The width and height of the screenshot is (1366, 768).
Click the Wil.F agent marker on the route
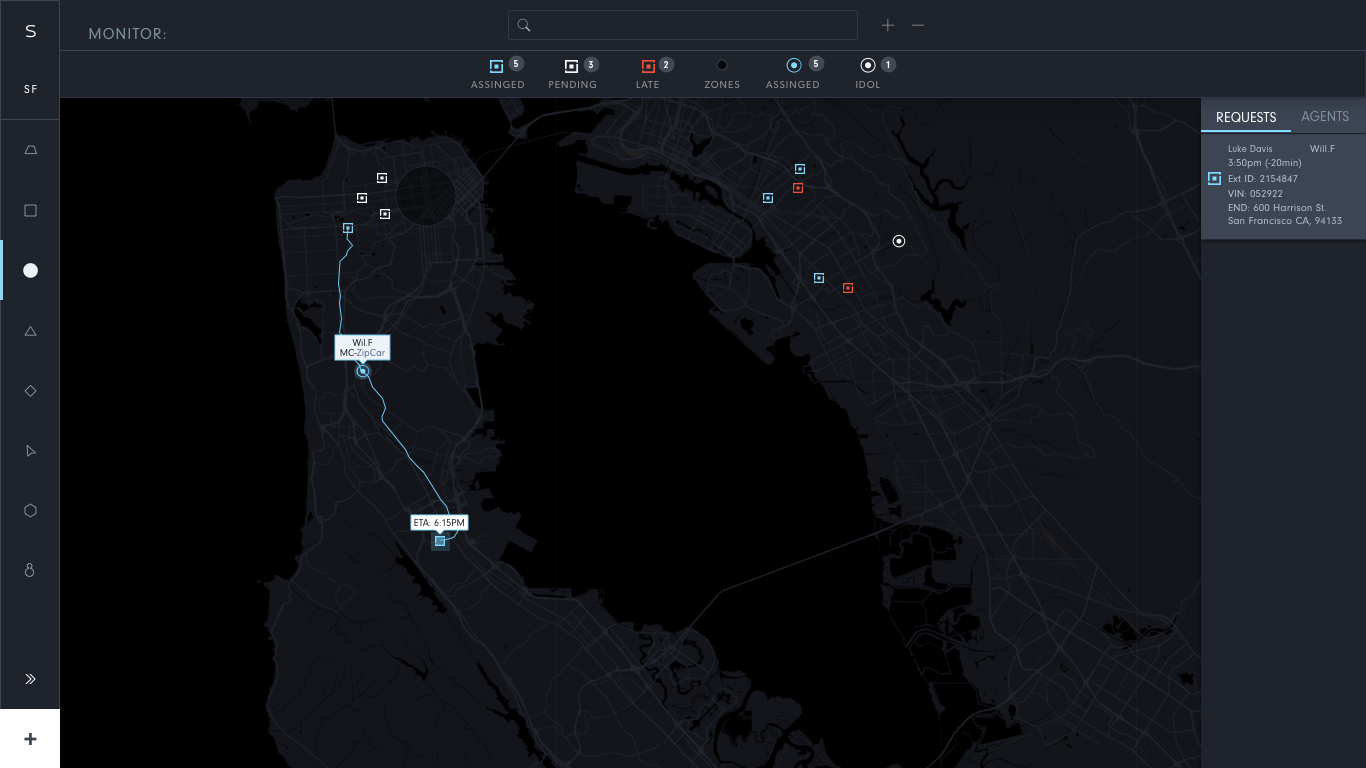coord(363,371)
